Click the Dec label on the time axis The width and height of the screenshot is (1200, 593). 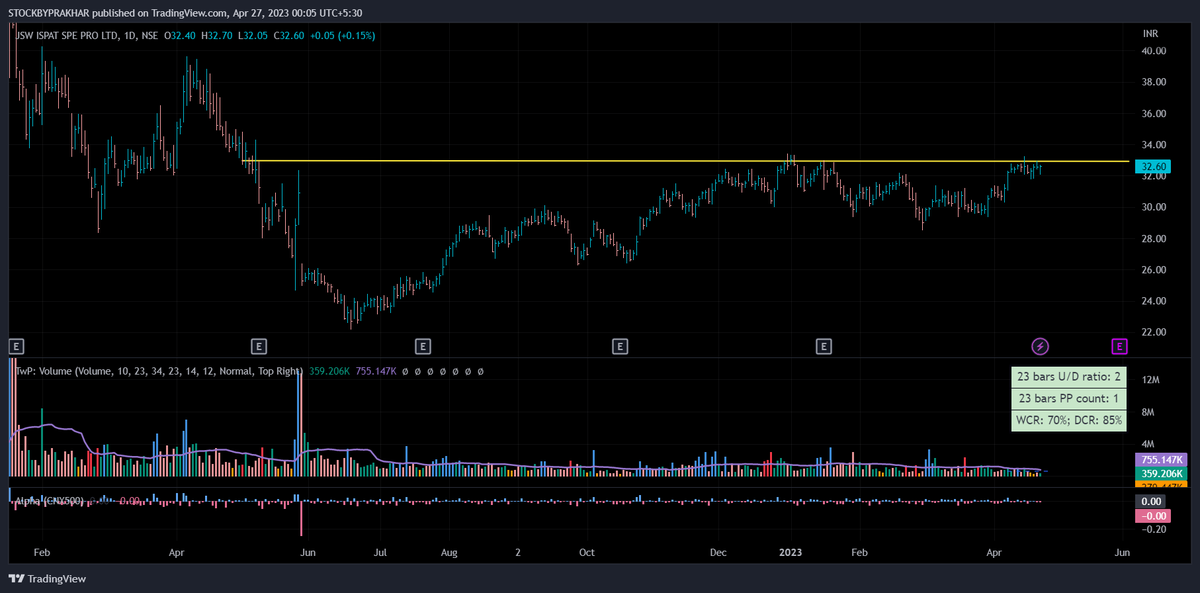coord(719,552)
